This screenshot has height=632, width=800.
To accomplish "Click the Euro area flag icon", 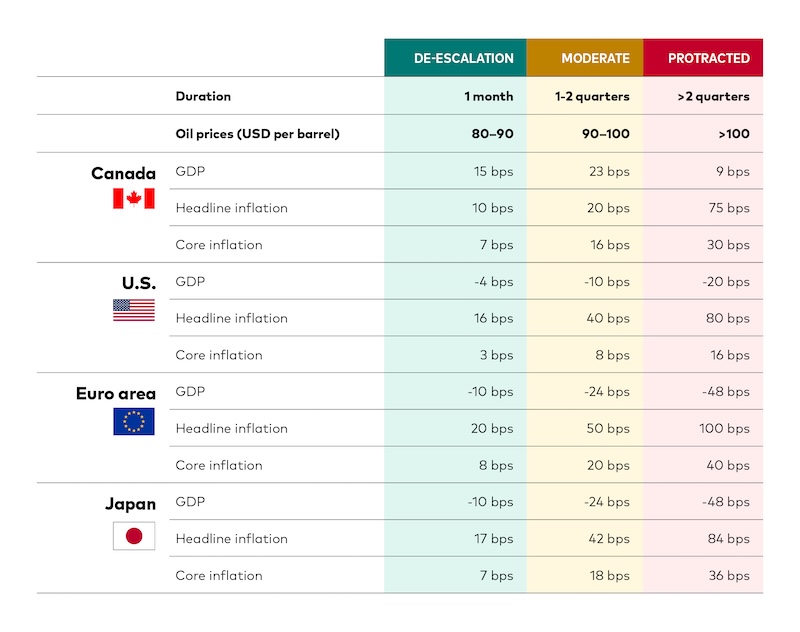I will pyautogui.click(x=133, y=421).
